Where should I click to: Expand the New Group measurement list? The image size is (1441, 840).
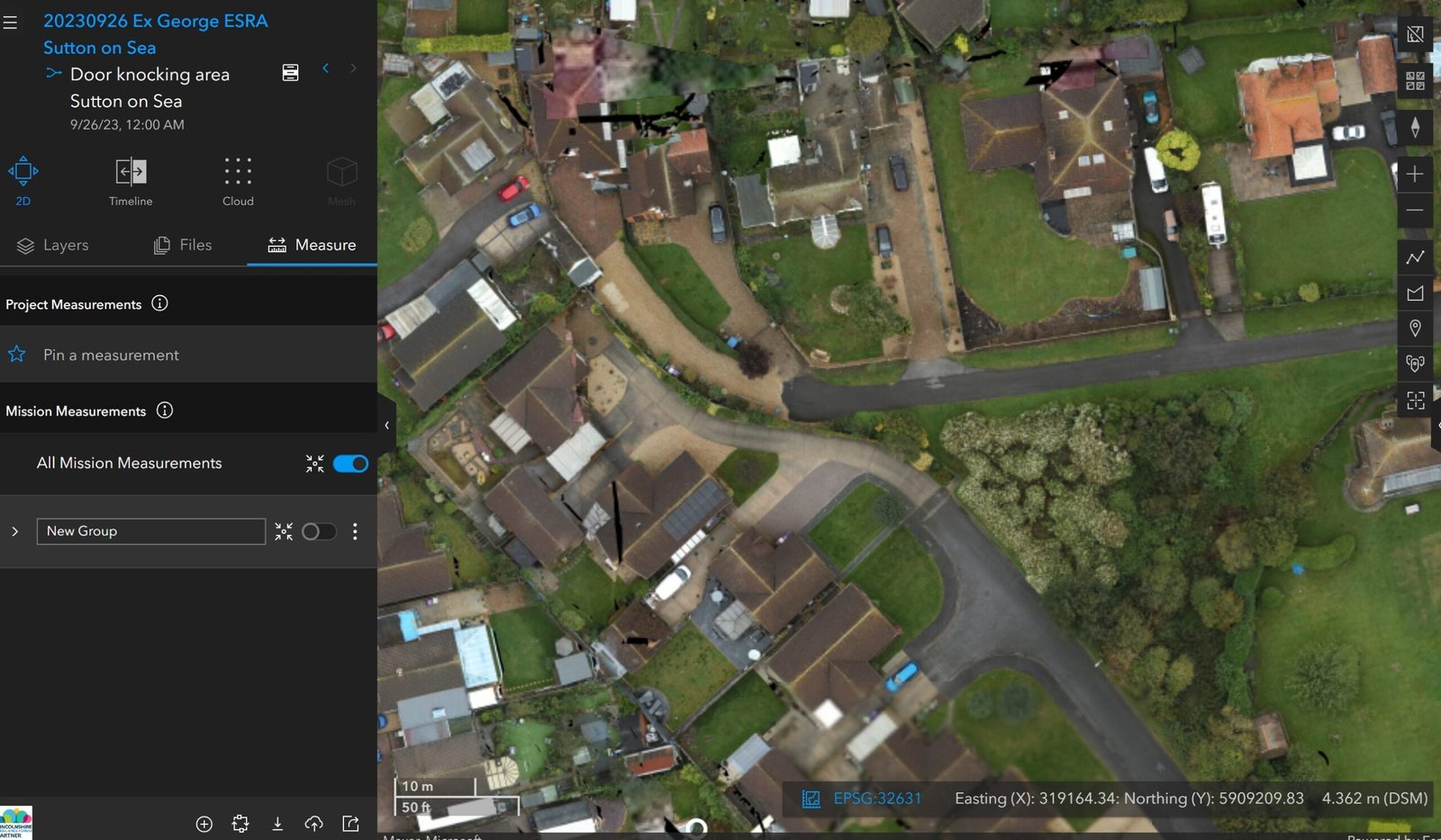click(x=15, y=532)
